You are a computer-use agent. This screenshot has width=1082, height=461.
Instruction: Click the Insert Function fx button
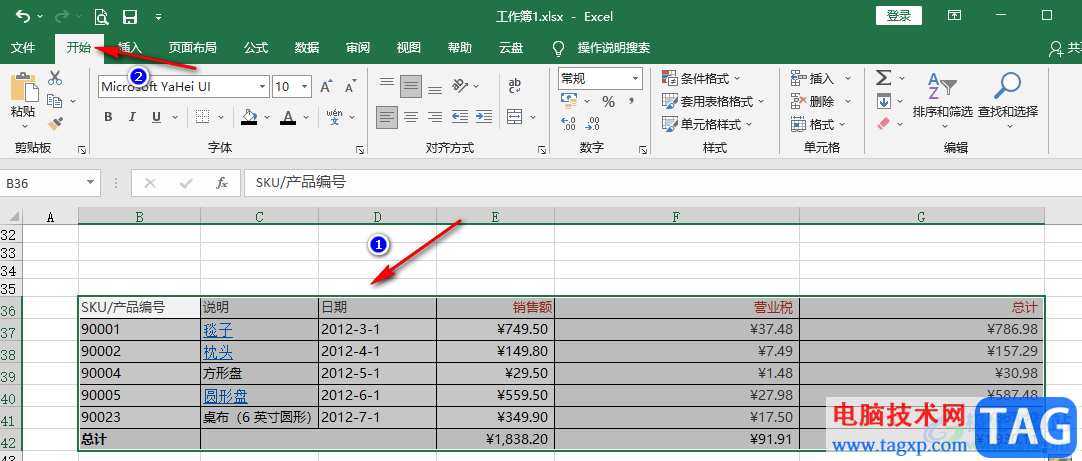tap(222, 184)
